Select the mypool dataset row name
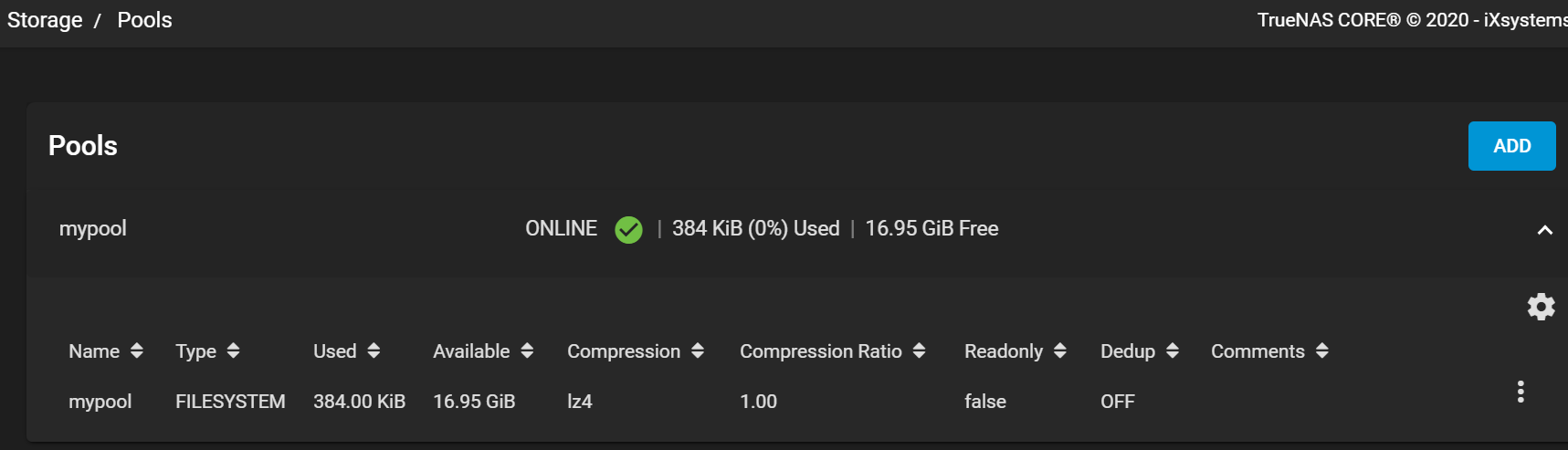This screenshot has height=450, width=1568. coord(100,402)
